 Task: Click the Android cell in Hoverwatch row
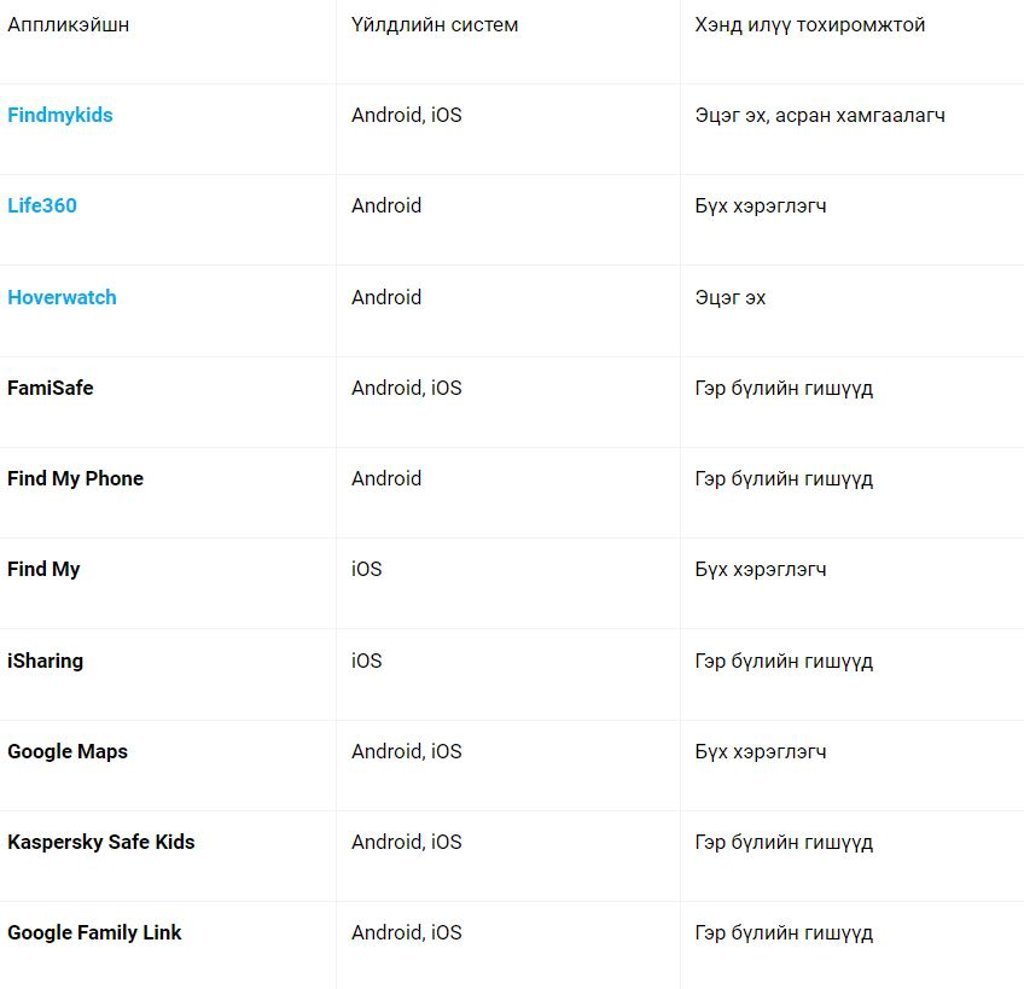386,297
